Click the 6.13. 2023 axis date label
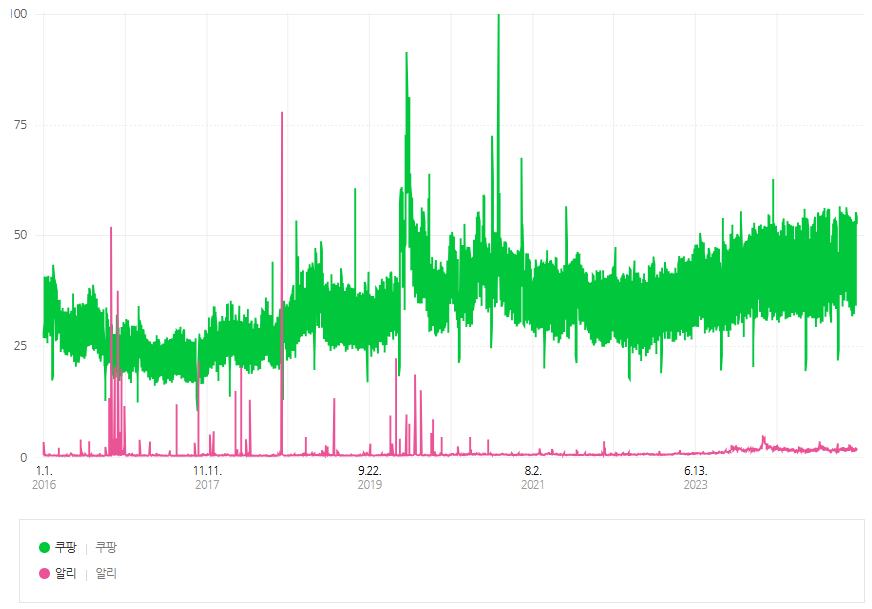 (x=696, y=478)
